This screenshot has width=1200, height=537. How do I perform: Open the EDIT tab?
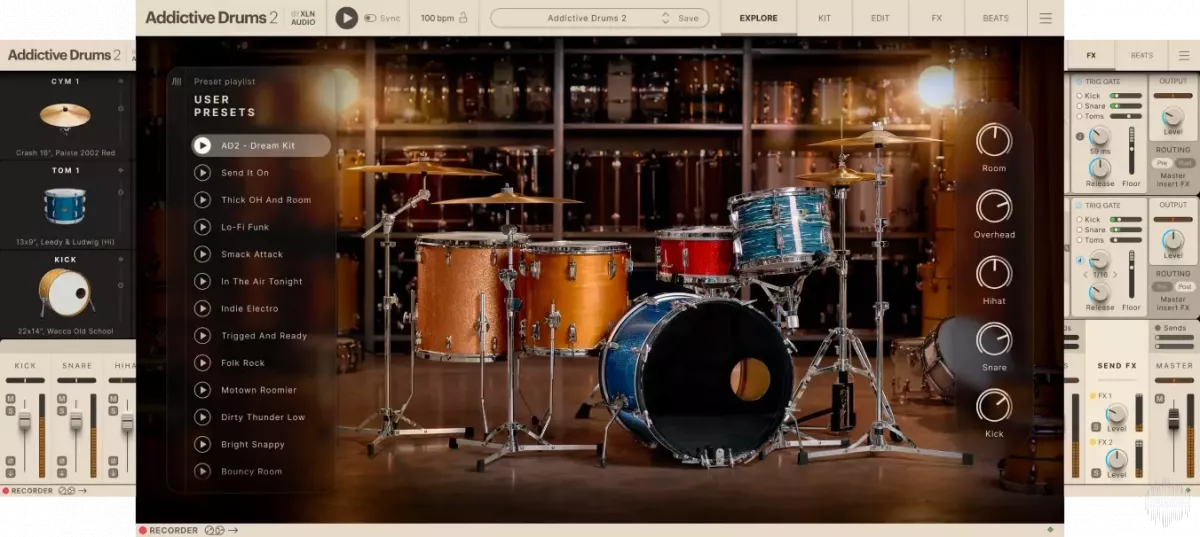880,18
